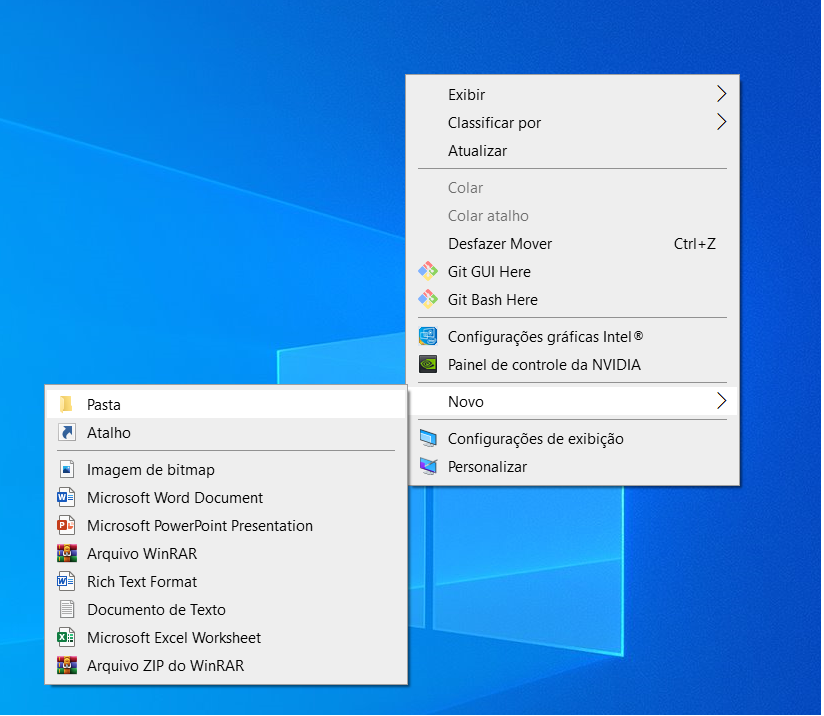Open Configurações de exibição
Viewport: 824px width, 716px height.
572,438
